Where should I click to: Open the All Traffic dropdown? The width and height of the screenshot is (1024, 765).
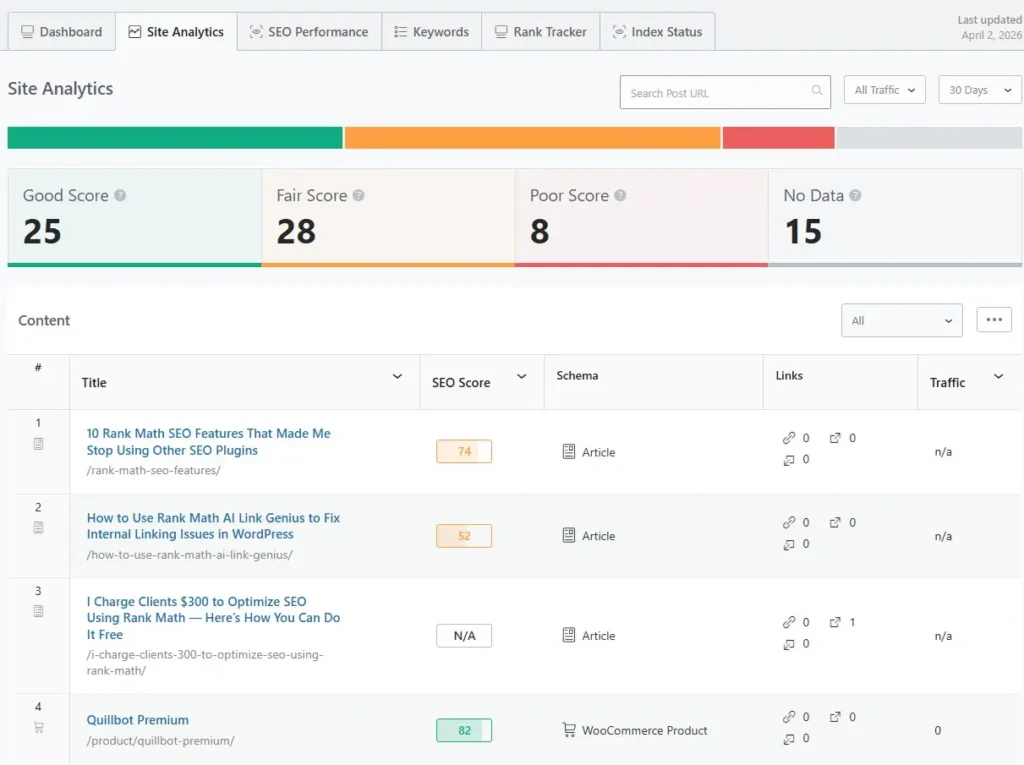(x=884, y=89)
